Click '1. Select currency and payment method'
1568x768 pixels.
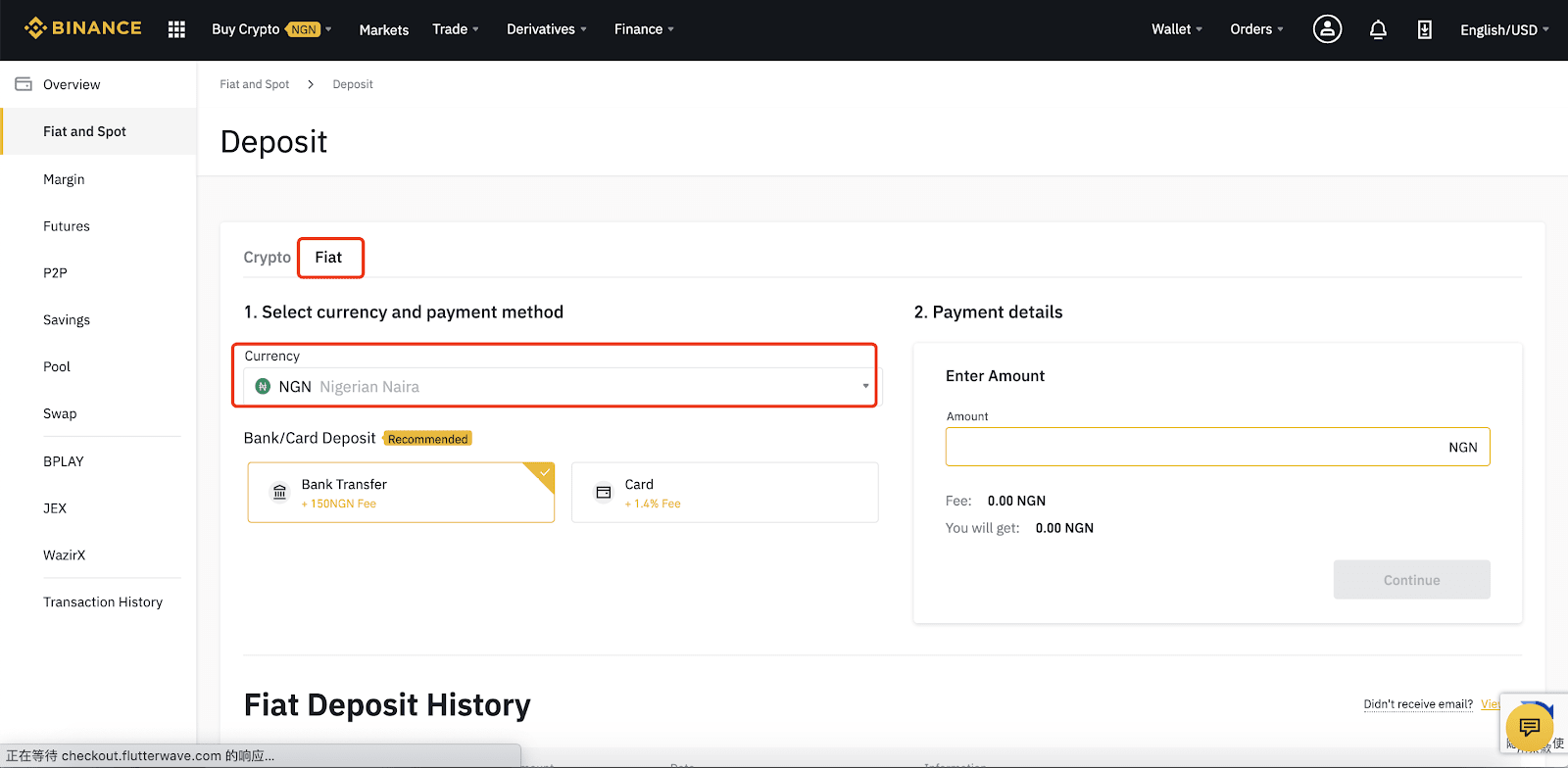tap(404, 312)
